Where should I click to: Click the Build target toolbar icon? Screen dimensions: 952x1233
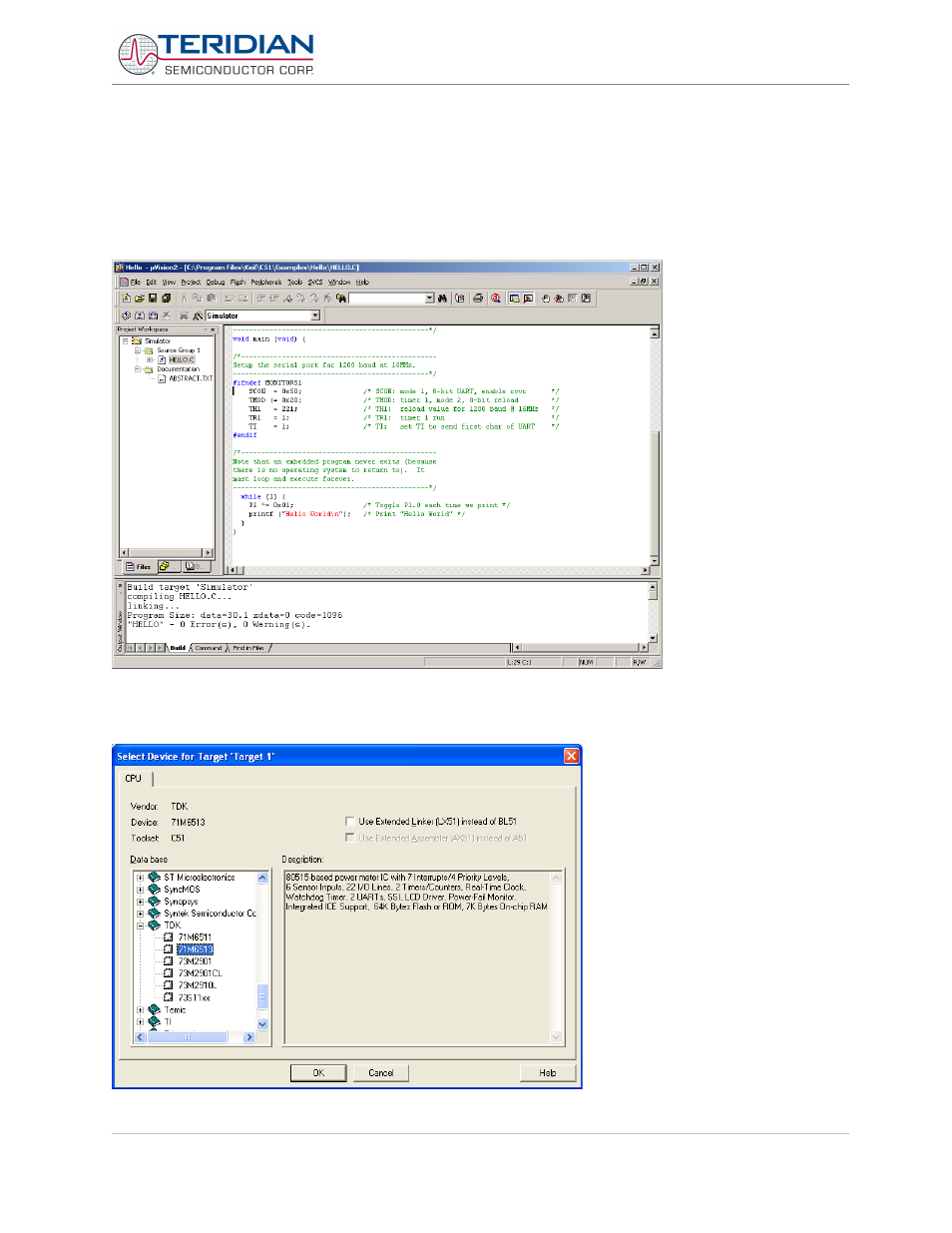(140, 315)
